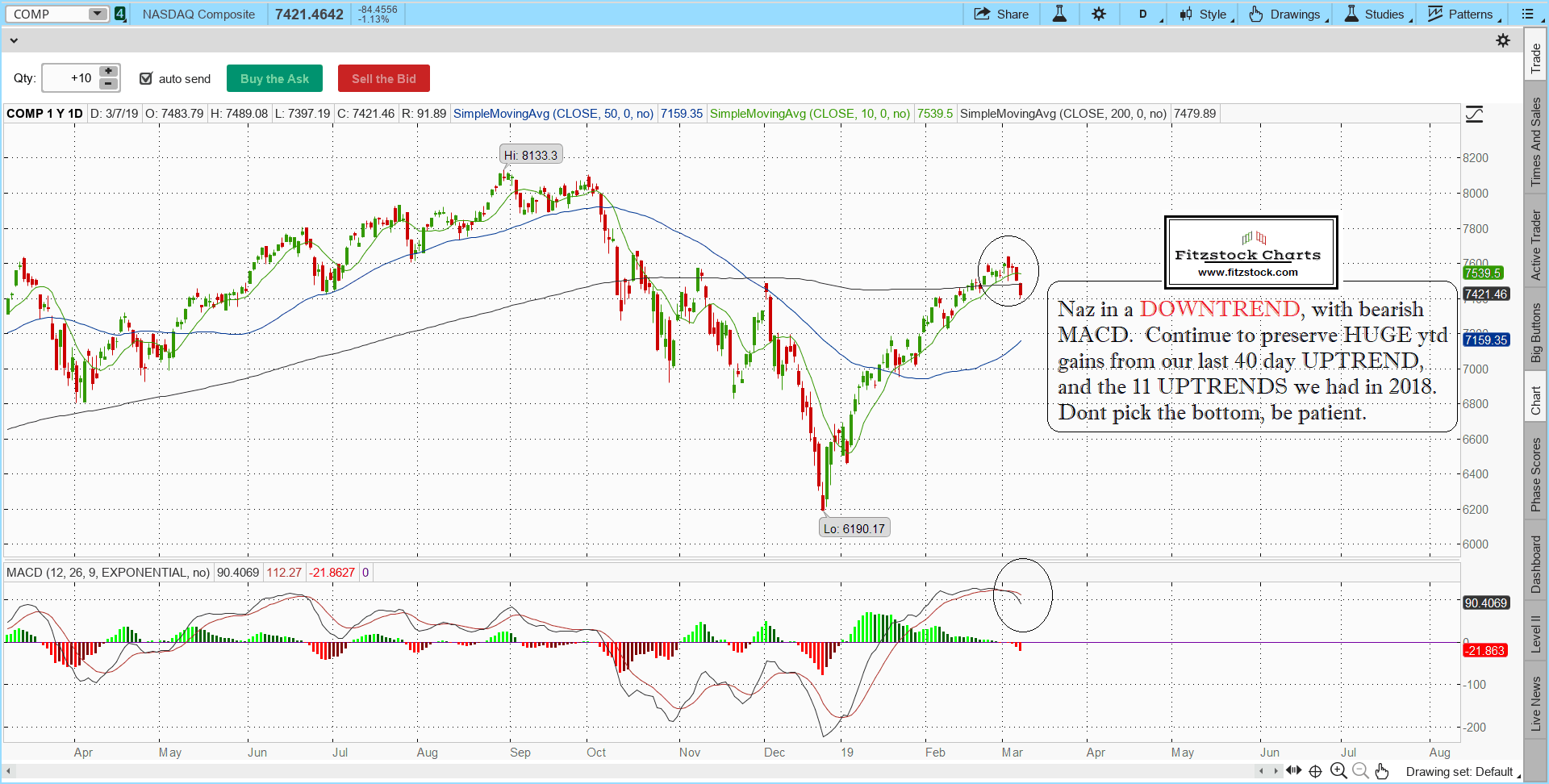Click the zoom in magnifier icon
The width and height of the screenshot is (1549, 784).
click(x=1338, y=771)
